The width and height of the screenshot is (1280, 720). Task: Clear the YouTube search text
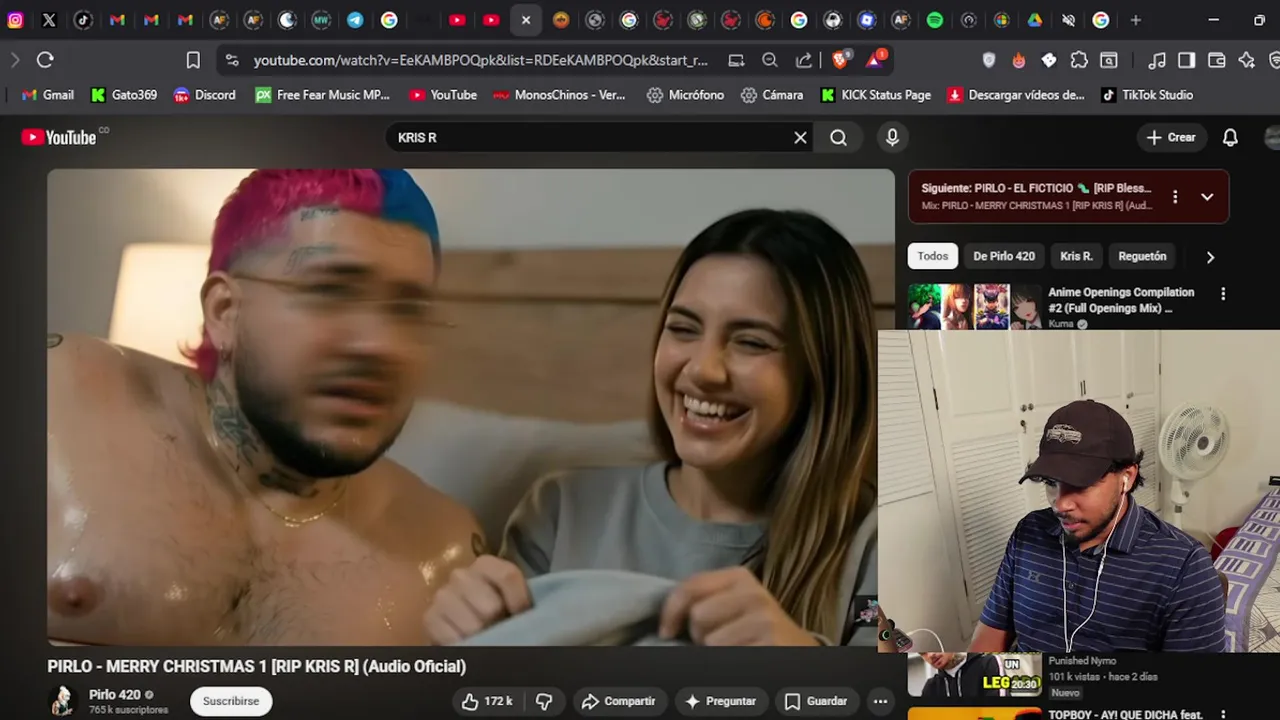800,138
